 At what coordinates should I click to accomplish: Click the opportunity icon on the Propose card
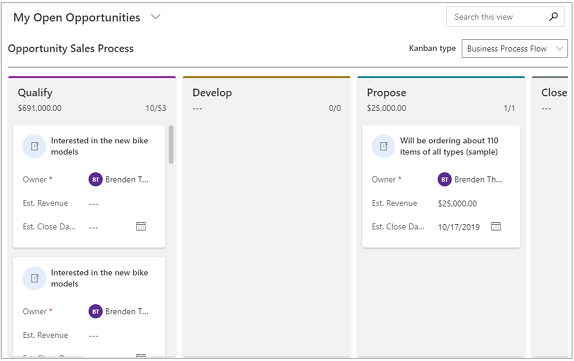pyautogui.click(x=383, y=146)
